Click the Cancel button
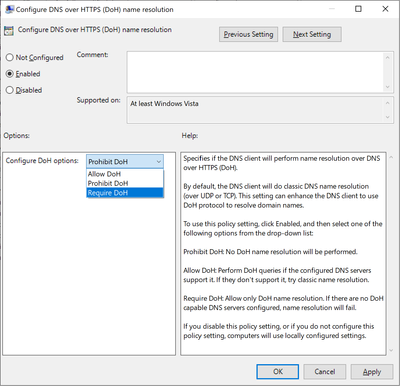The image size is (400, 386). (325, 372)
